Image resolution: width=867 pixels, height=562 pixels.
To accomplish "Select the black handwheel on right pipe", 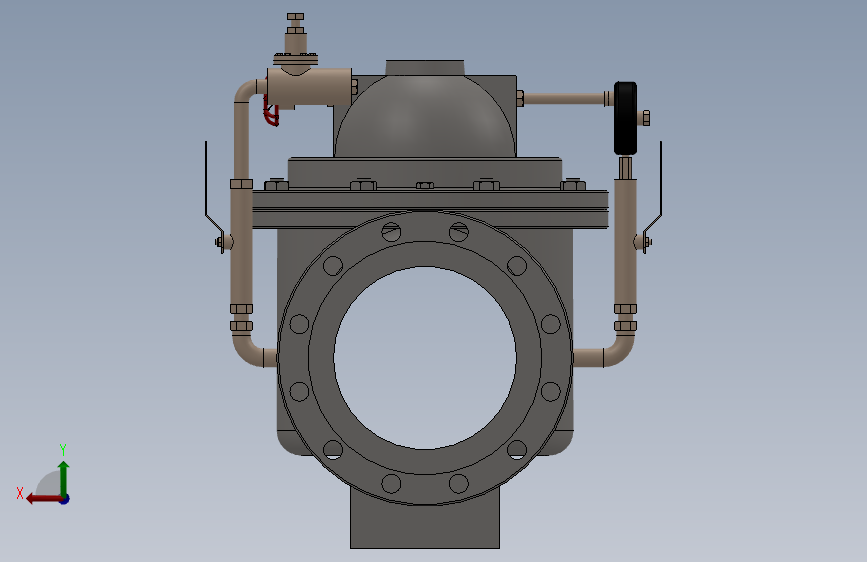I will click(x=625, y=118).
